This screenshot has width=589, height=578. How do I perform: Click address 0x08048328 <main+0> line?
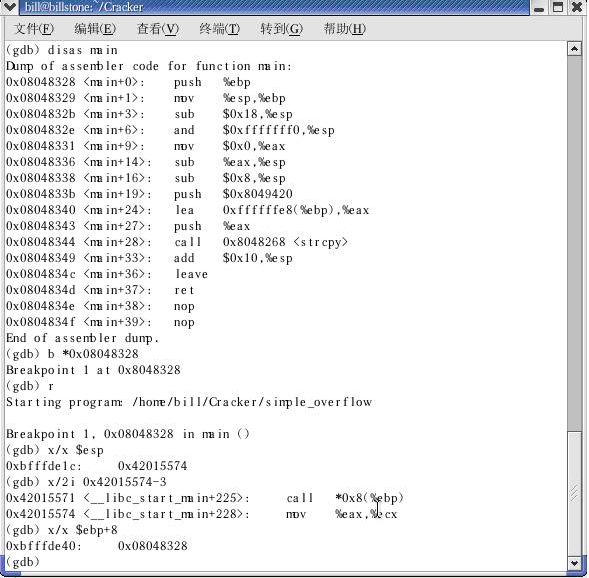point(128,82)
